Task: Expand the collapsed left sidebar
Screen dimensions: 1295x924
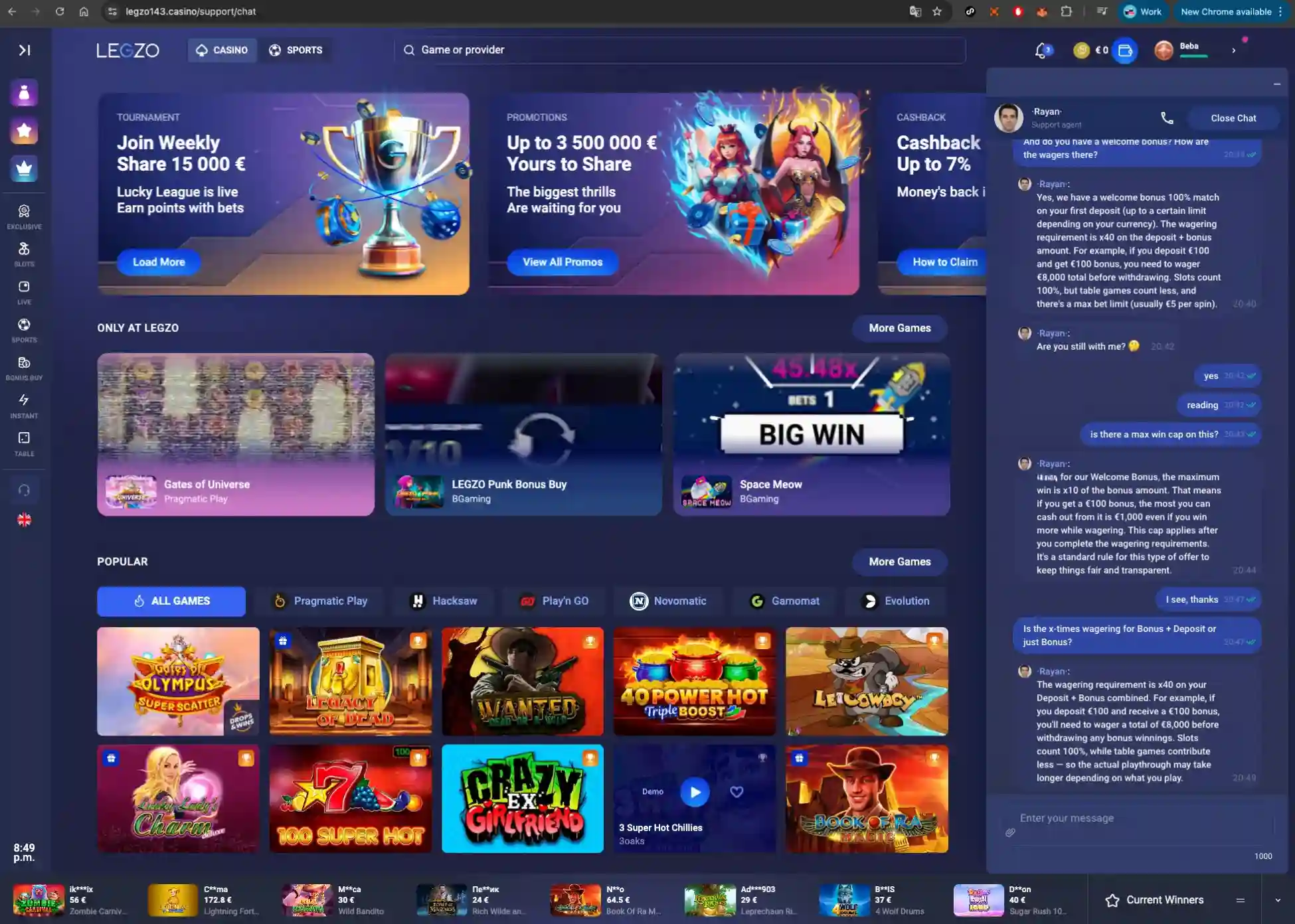Action: coord(25,50)
